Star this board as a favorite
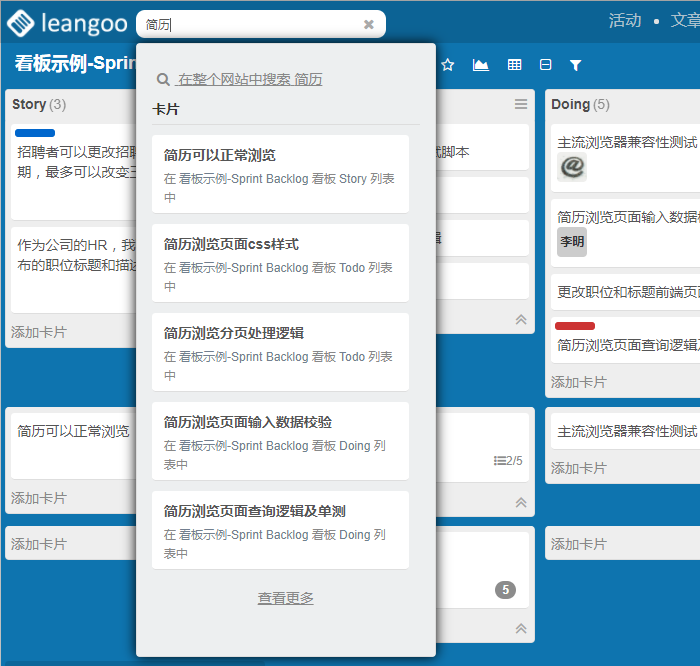Viewport: 700px width, 666px height. [448, 65]
